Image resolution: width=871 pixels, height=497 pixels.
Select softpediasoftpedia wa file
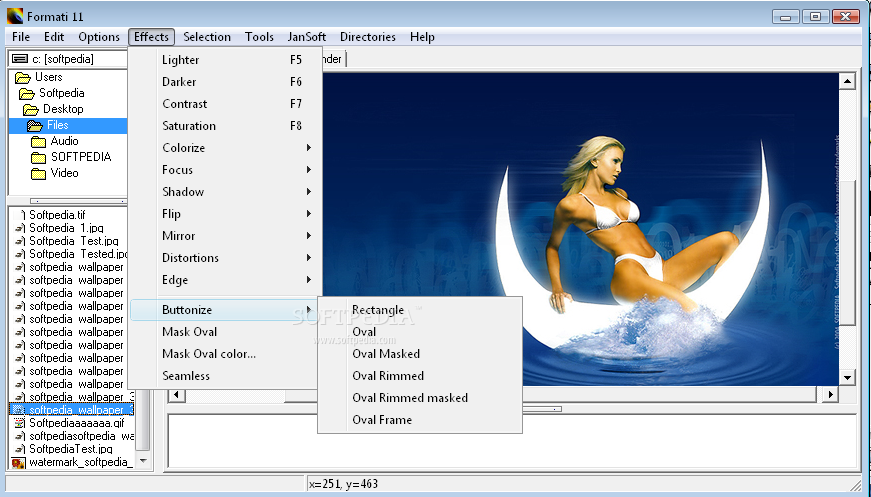pyautogui.click(x=82, y=436)
